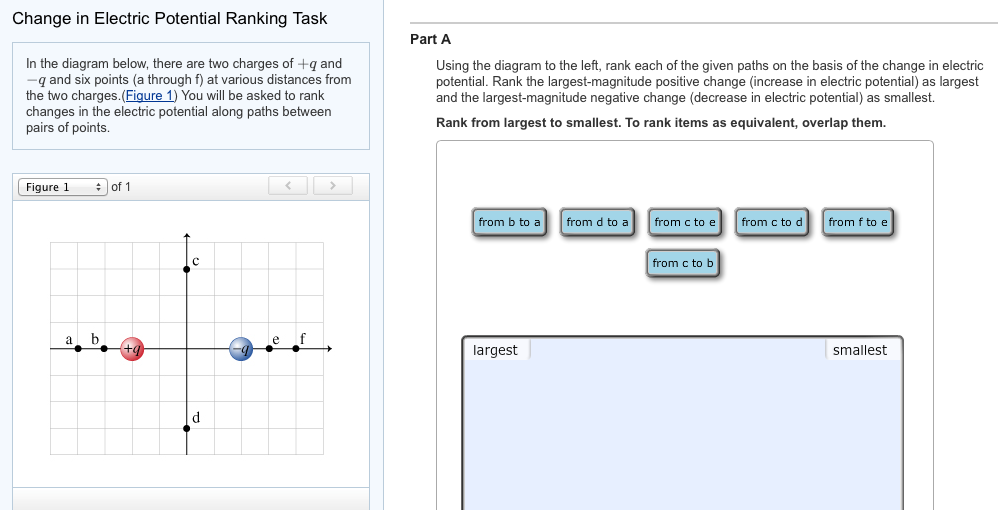Screen dimensions: 1004x510
Task: Click the 'smallest' label in ranking box
Action: click(860, 350)
